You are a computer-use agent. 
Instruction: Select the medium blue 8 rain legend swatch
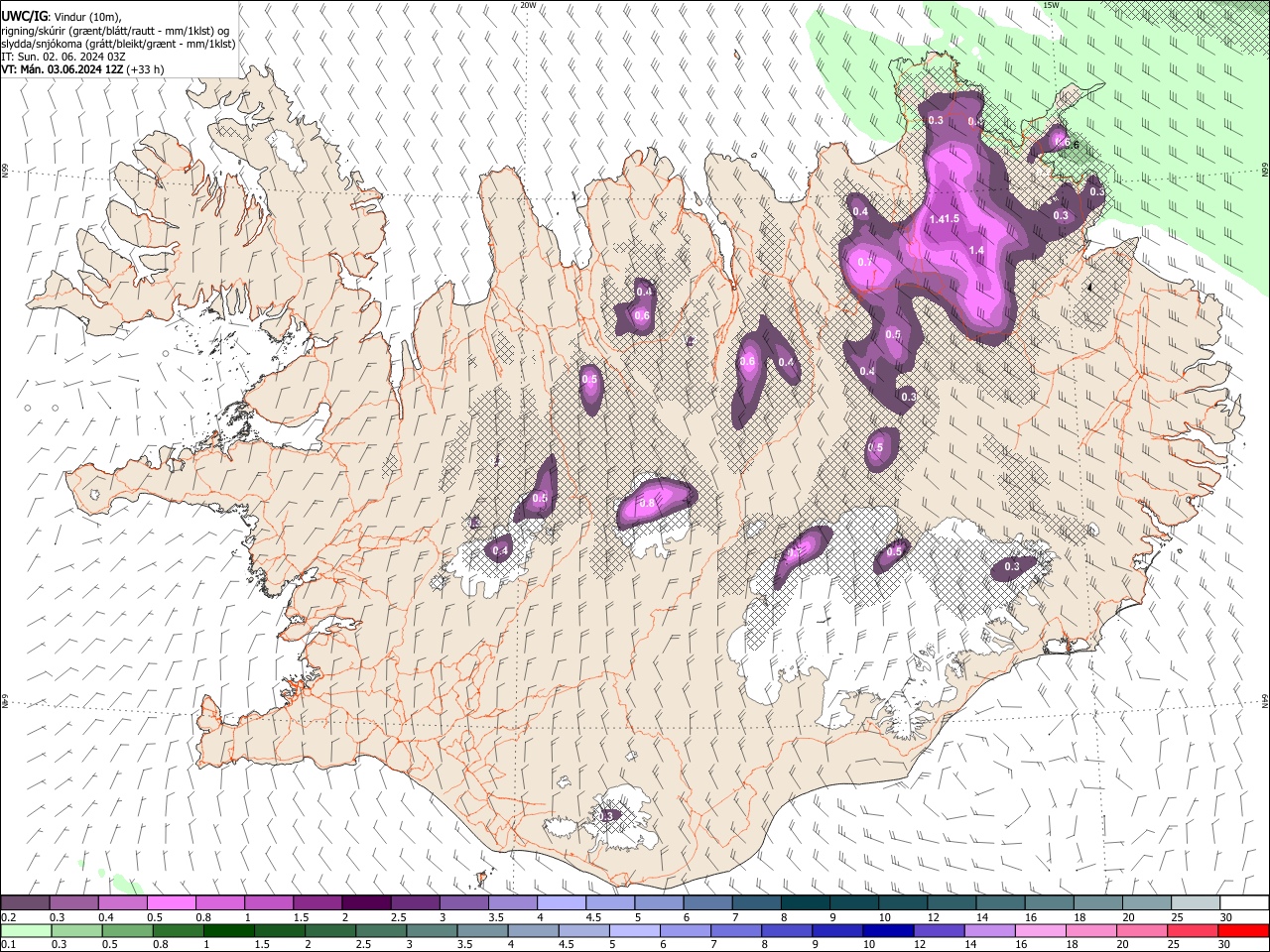click(786, 930)
